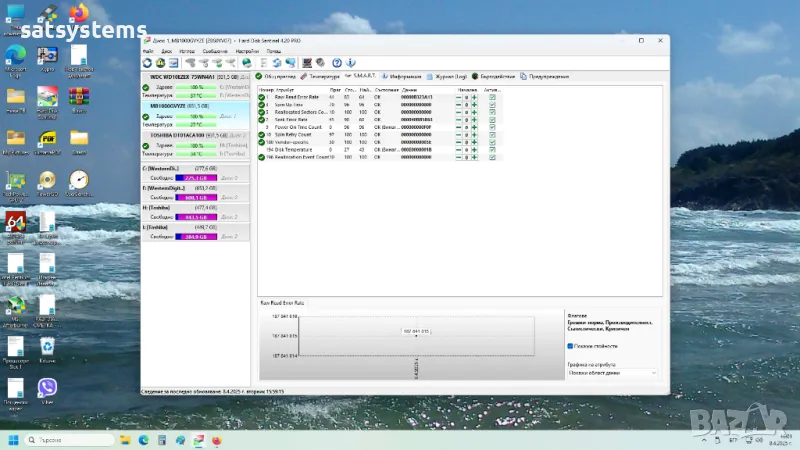800x450 pixels.
Task: Click the C: drive free space bar
Action: tap(195, 178)
